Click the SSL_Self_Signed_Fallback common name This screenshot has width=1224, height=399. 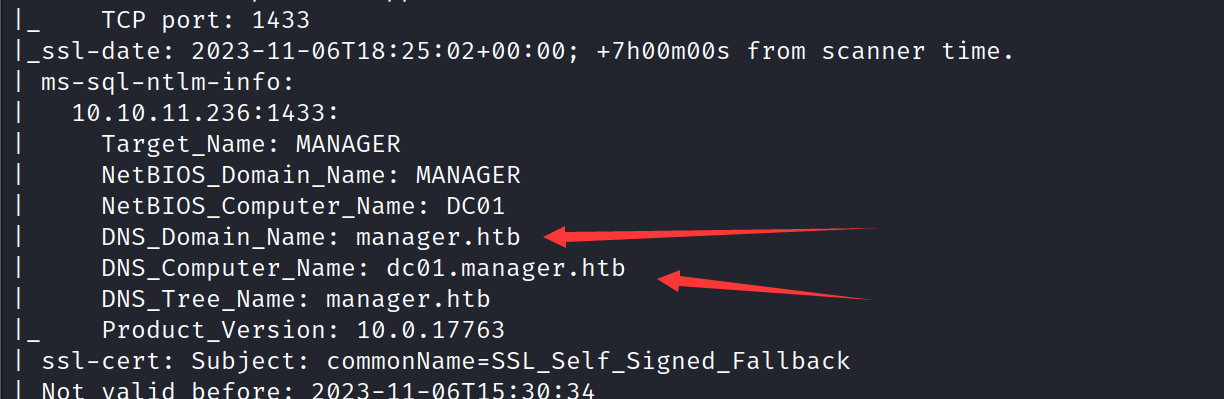670,361
